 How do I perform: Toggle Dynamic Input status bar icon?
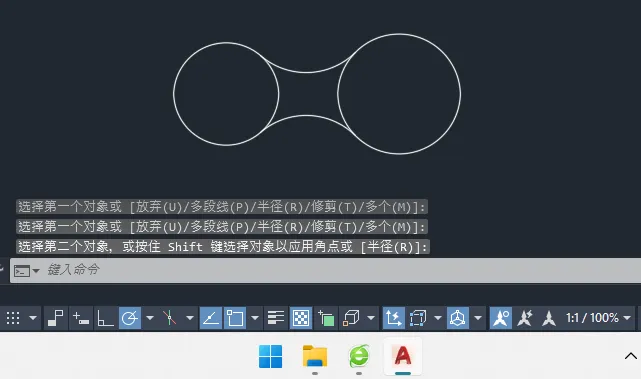pyautogui.click(x=81, y=318)
